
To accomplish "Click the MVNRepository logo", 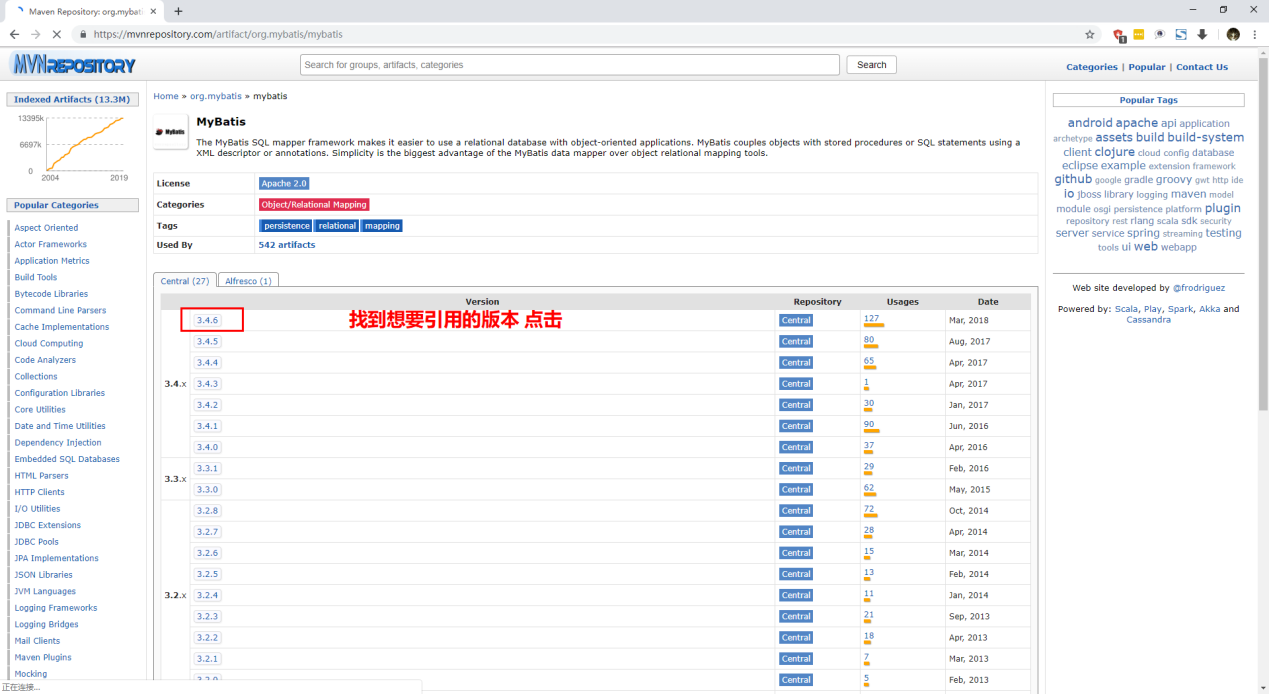I will pos(73,65).
